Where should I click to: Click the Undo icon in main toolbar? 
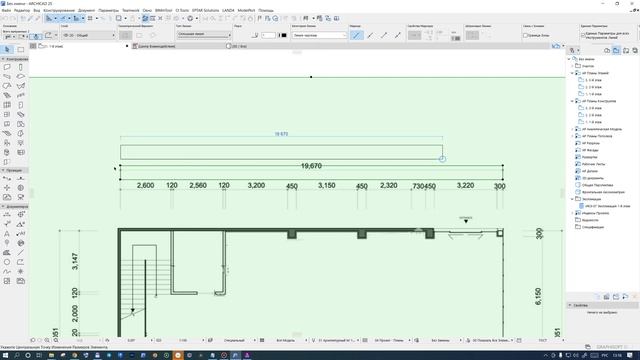tap(5, 18)
